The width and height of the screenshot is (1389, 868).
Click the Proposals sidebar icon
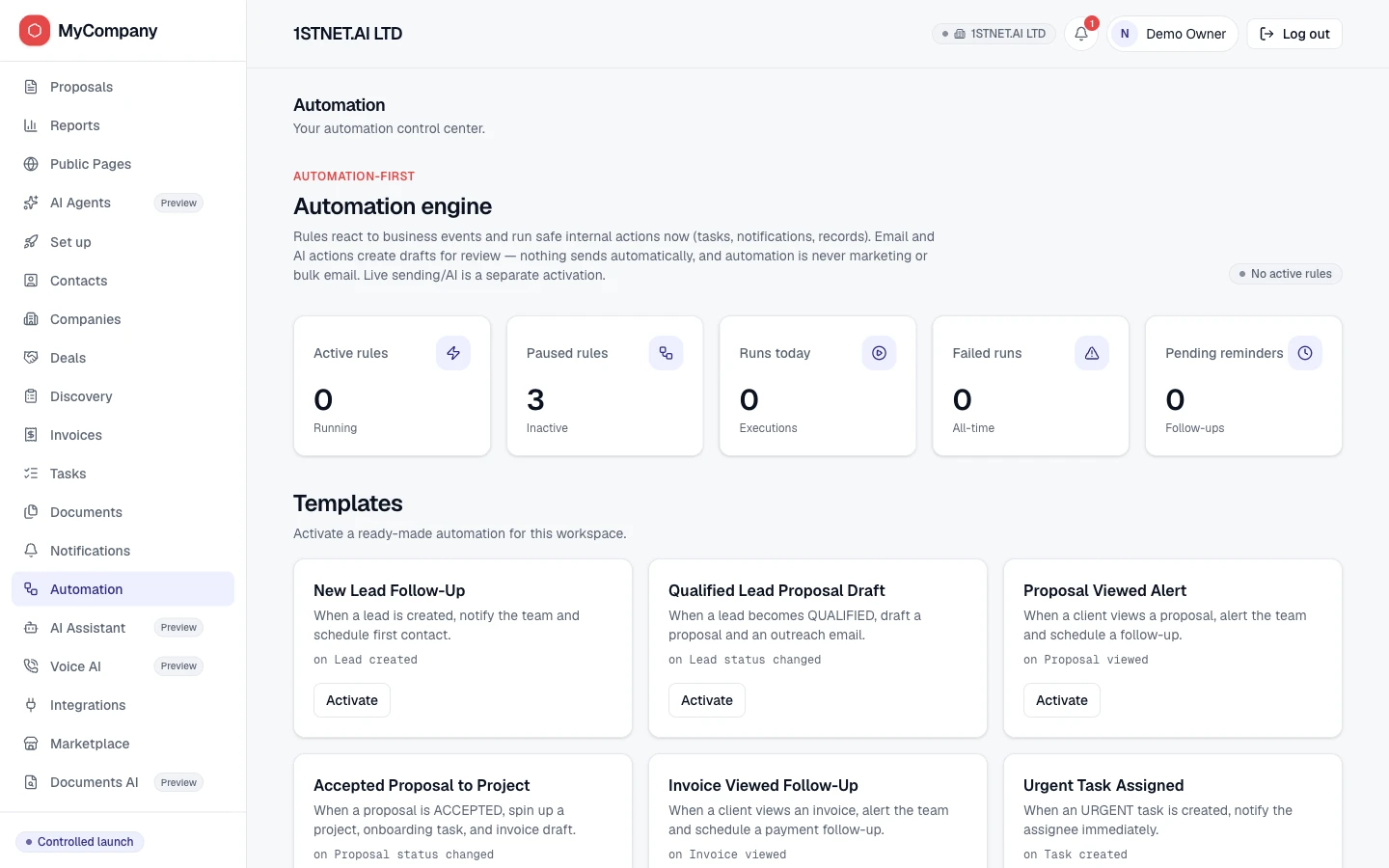pyautogui.click(x=31, y=87)
